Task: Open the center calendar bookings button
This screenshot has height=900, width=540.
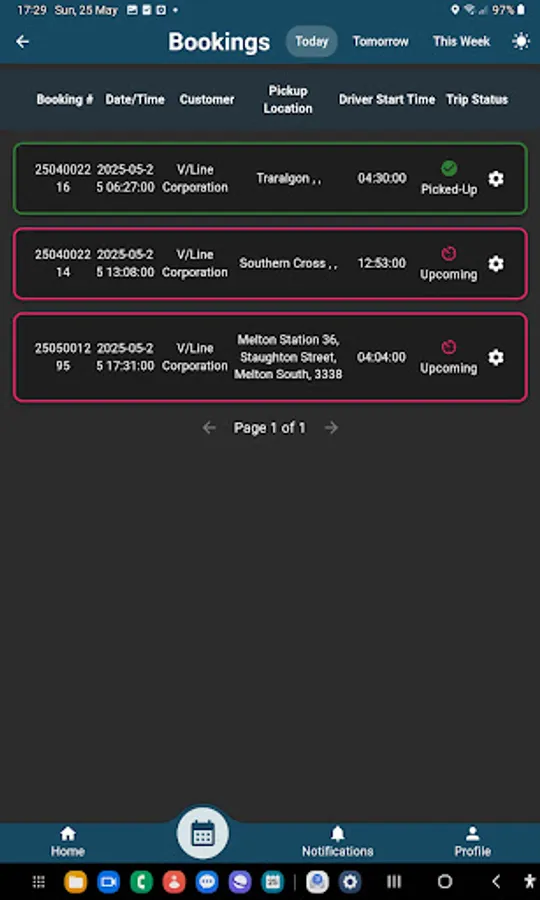Action: click(x=203, y=833)
